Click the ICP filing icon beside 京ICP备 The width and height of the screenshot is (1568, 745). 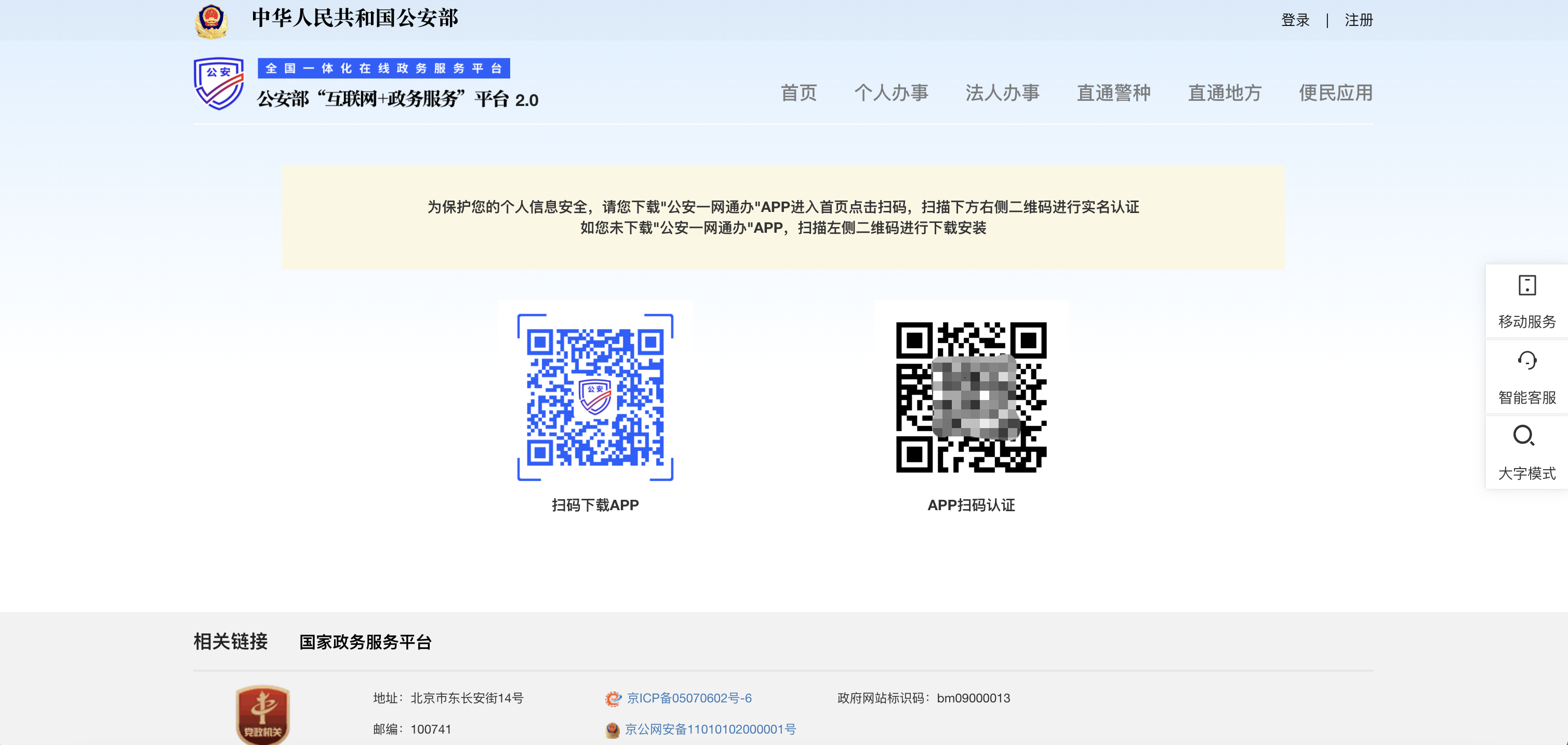pyautogui.click(x=613, y=699)
